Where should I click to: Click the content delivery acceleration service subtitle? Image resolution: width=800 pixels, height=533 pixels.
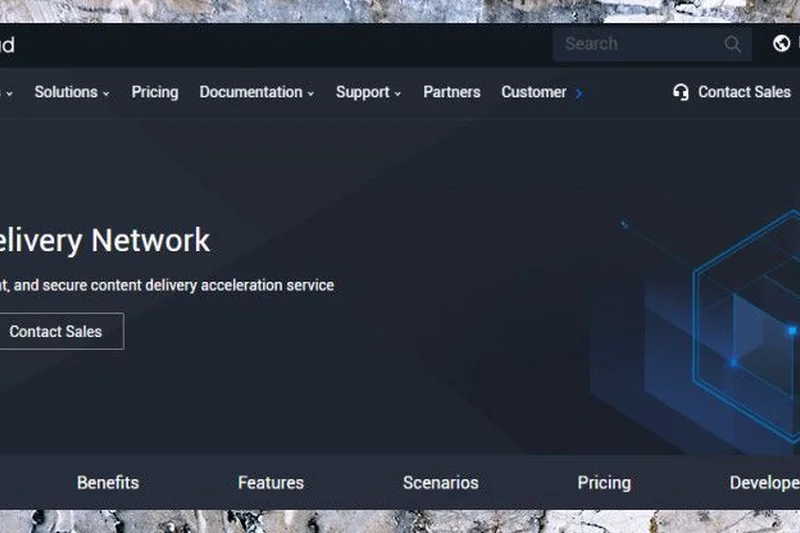[167, 285]
